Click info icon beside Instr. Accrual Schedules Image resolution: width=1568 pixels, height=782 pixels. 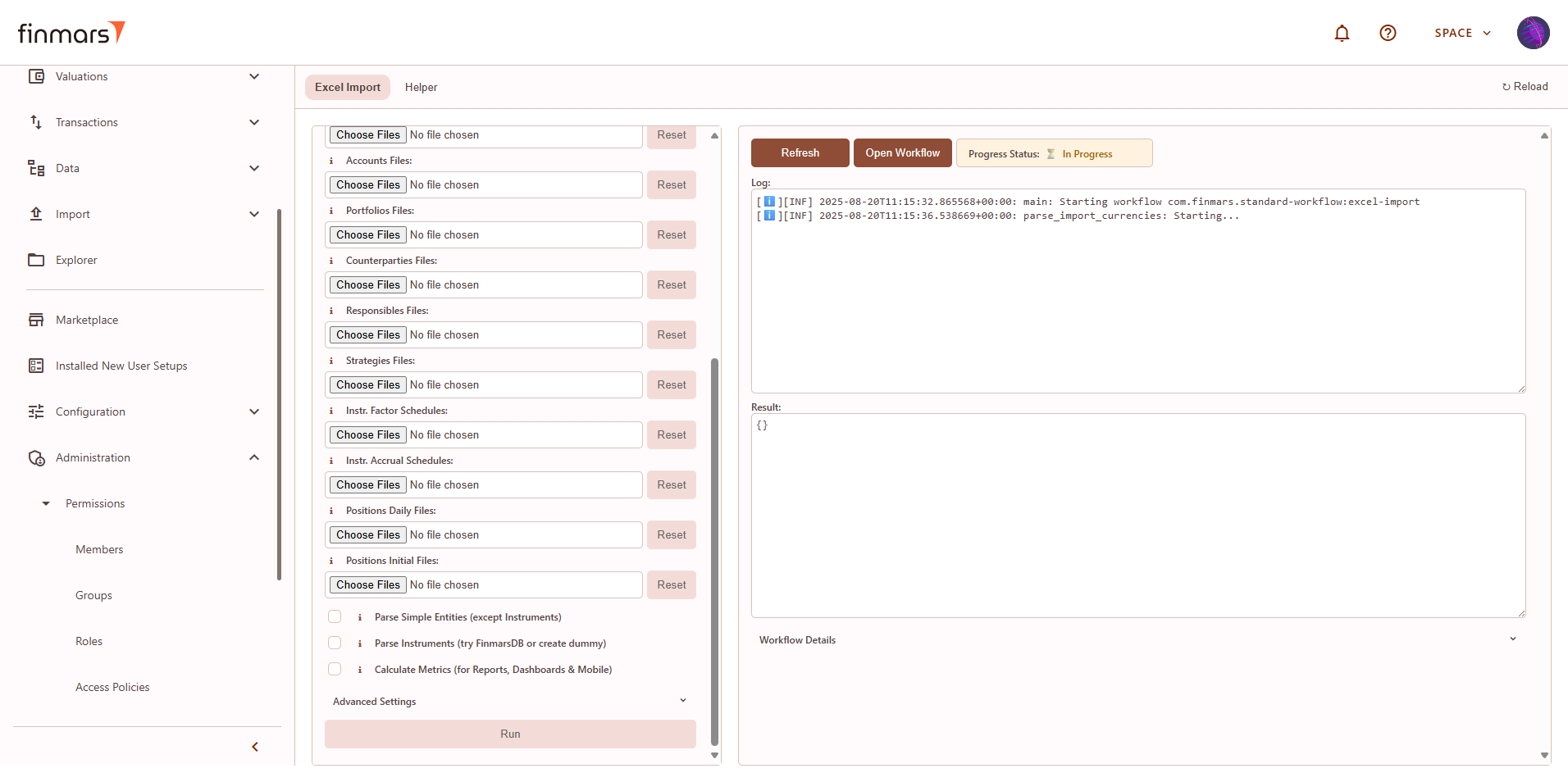[x=331, y=461]
